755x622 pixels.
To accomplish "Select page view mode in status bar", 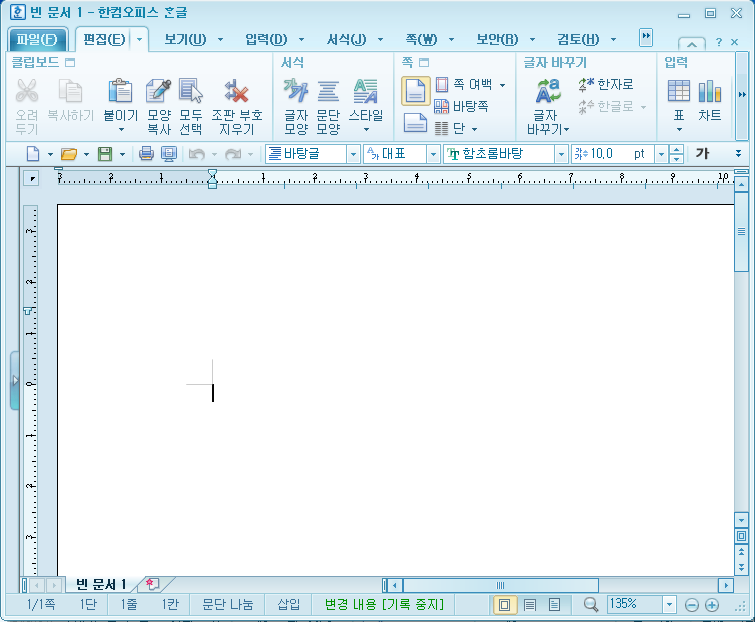I will click(x=505, y=605).
